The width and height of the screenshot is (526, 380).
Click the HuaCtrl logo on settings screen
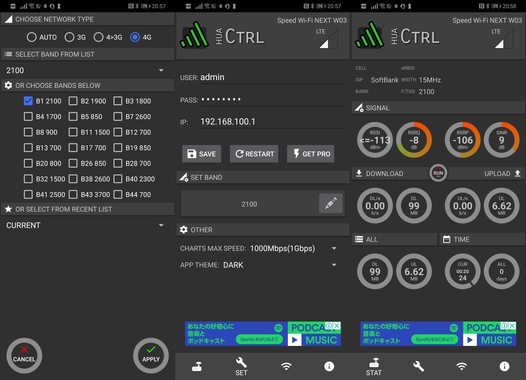[x=195, y=35]
